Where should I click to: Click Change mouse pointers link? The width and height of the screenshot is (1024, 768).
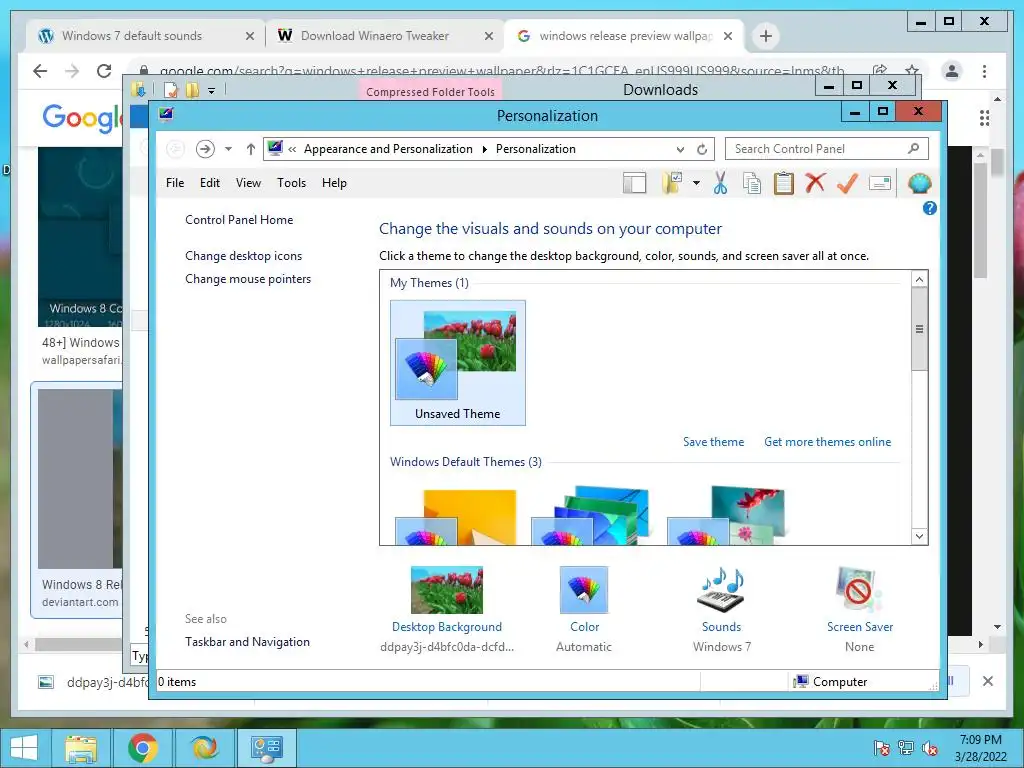tap(248, 279)
